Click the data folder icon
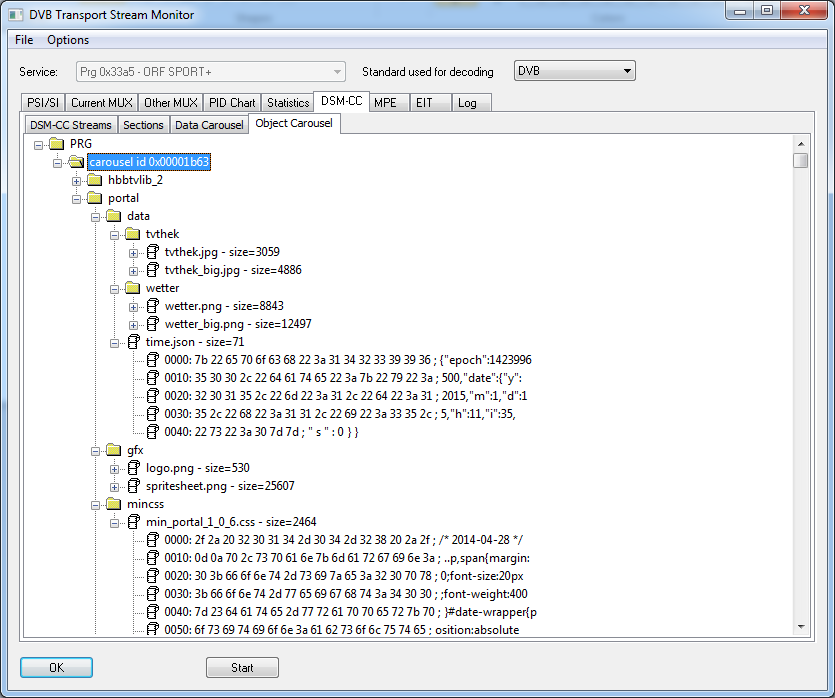 113,216
